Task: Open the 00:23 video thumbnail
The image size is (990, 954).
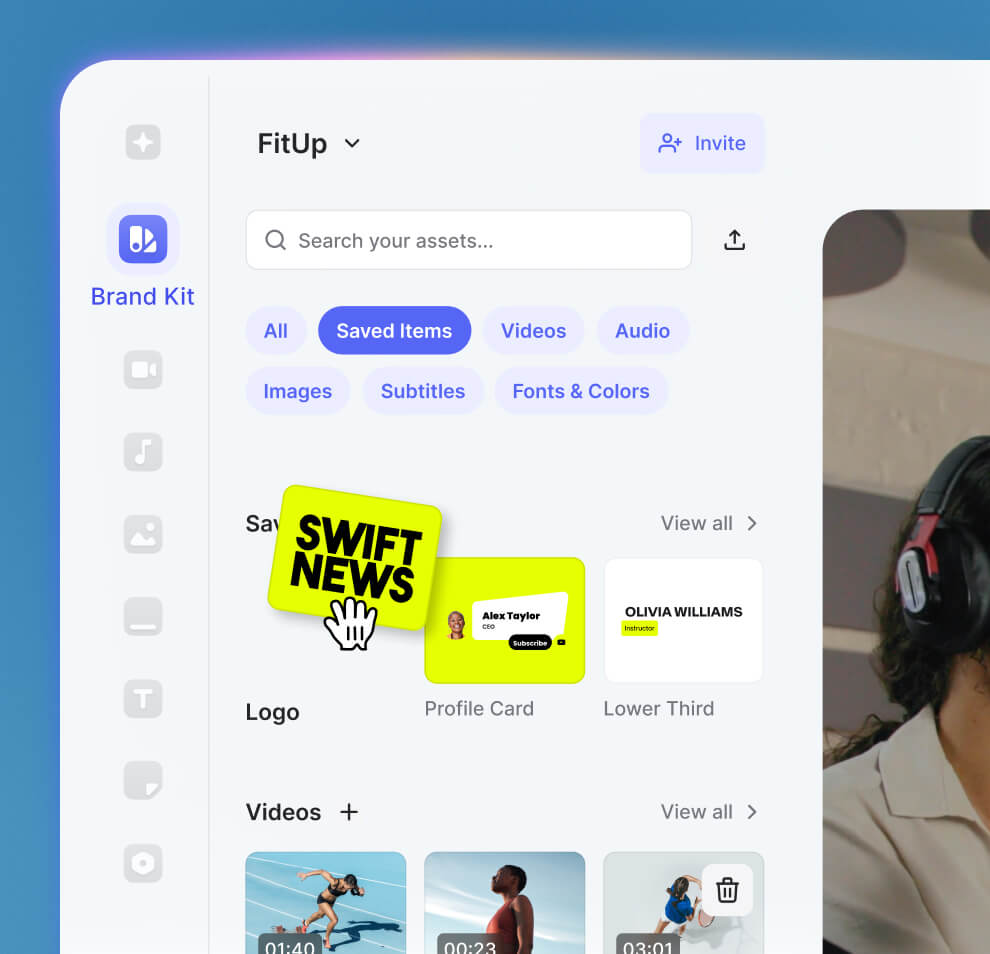Action: [x=504, y=903]
